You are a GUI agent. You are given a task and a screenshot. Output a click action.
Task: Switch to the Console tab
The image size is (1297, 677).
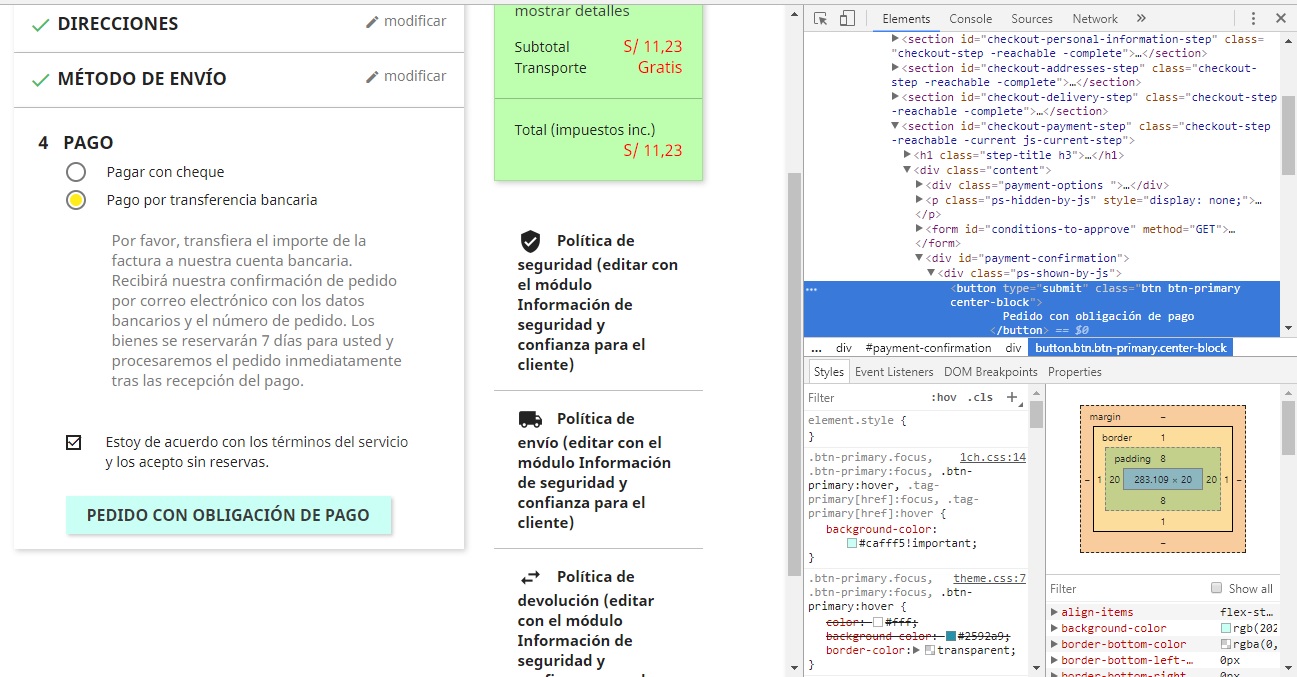(970, 18)
